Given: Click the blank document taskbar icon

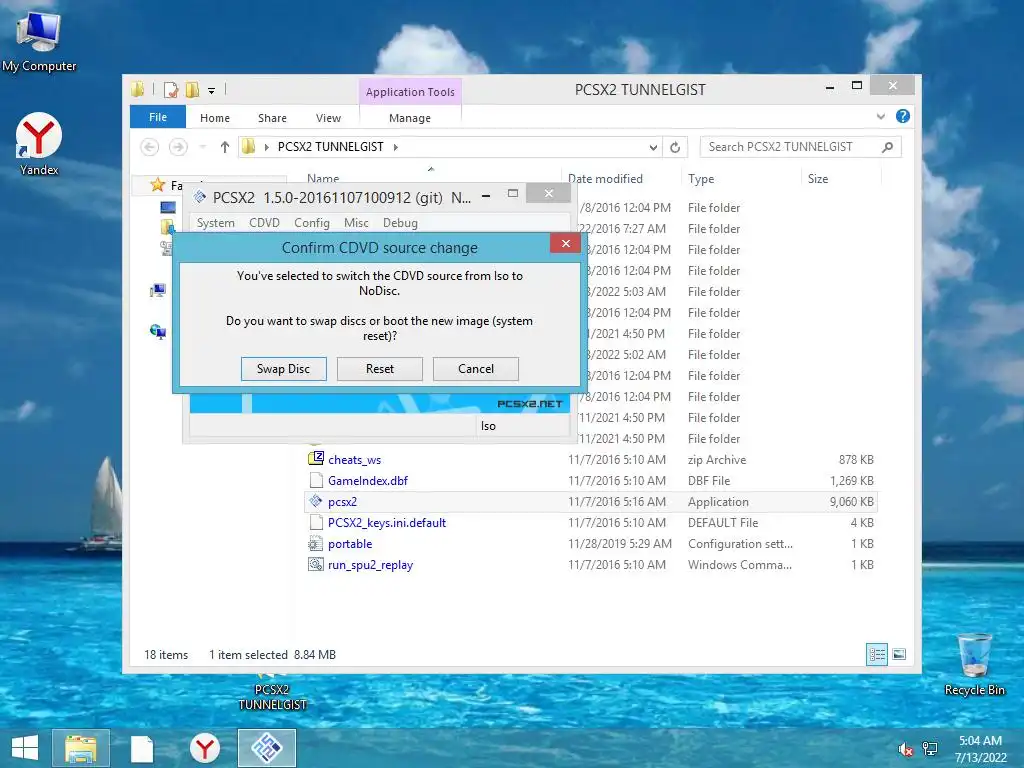Looking at the screenshot, I should (142, 748).
